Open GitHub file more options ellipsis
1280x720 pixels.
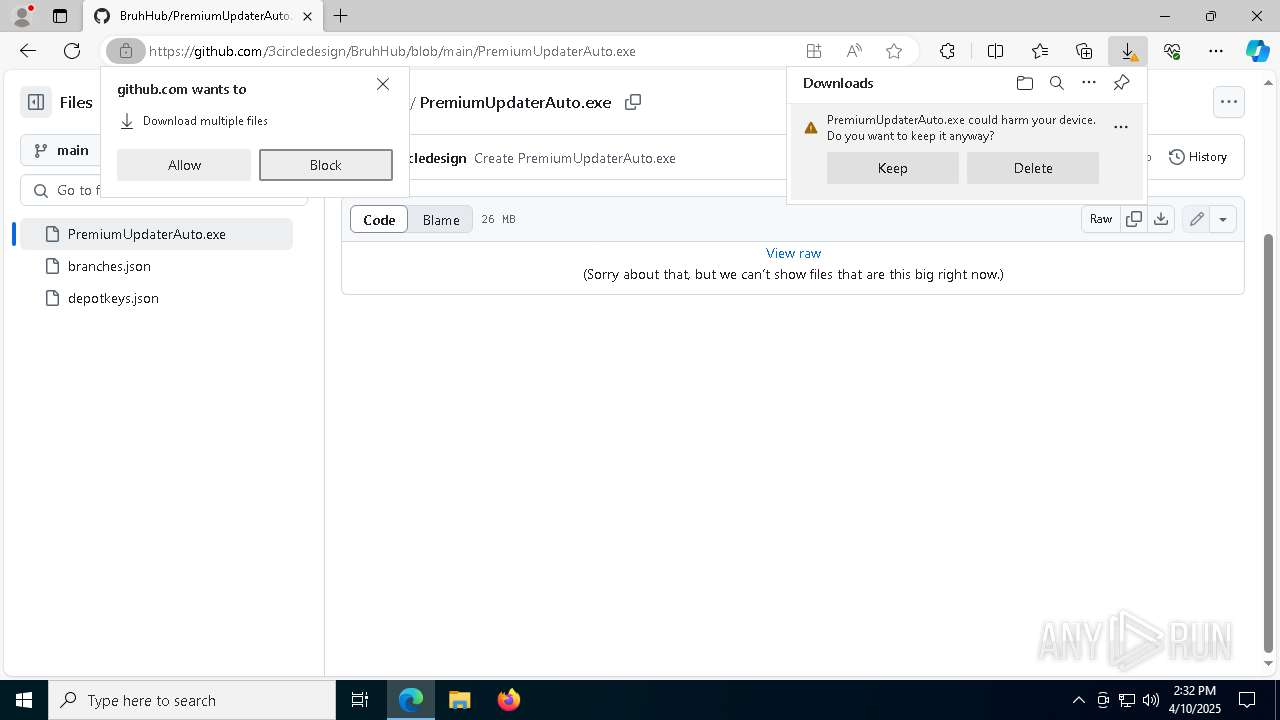tap(1229, 102)
